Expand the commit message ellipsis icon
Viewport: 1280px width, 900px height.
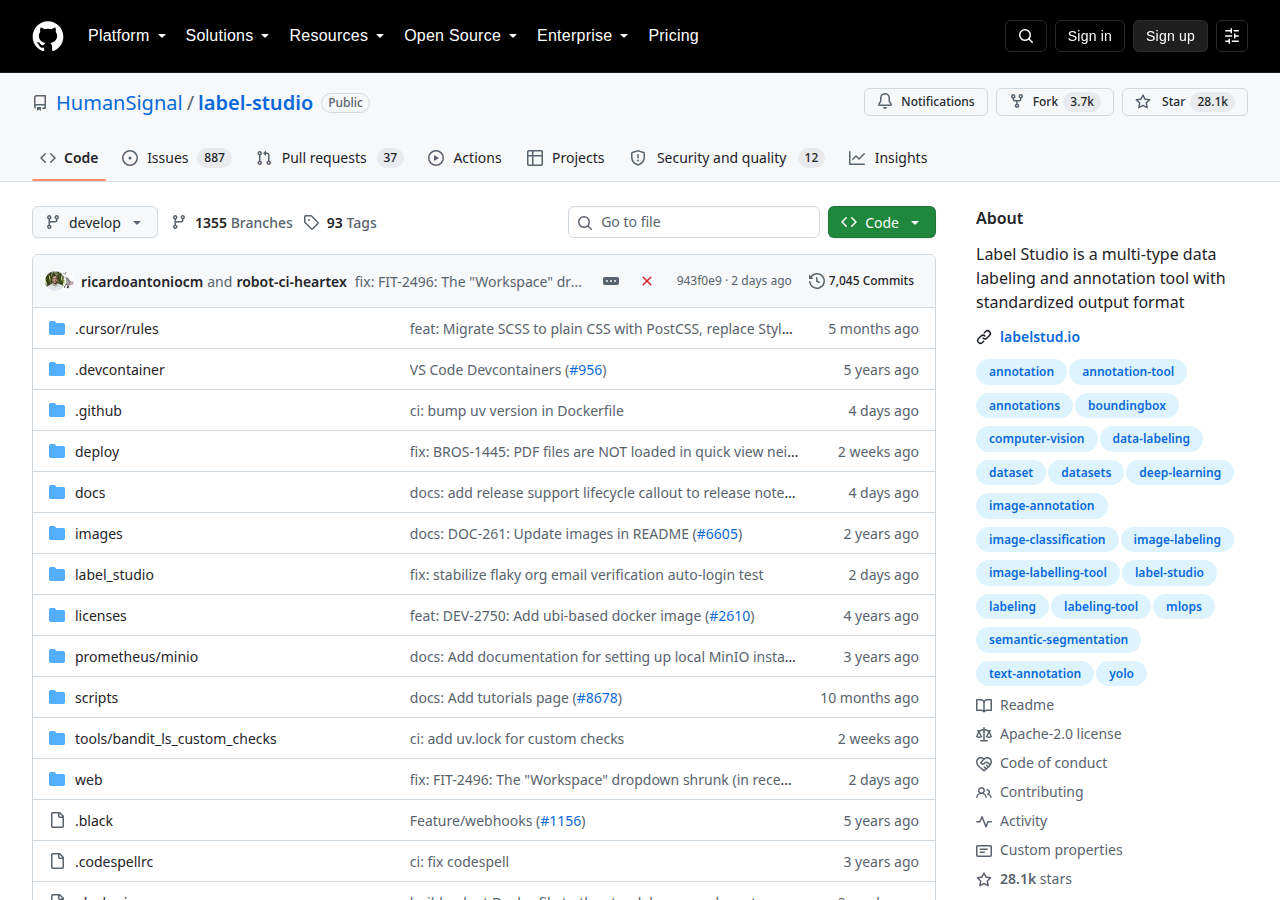(611, 281)
